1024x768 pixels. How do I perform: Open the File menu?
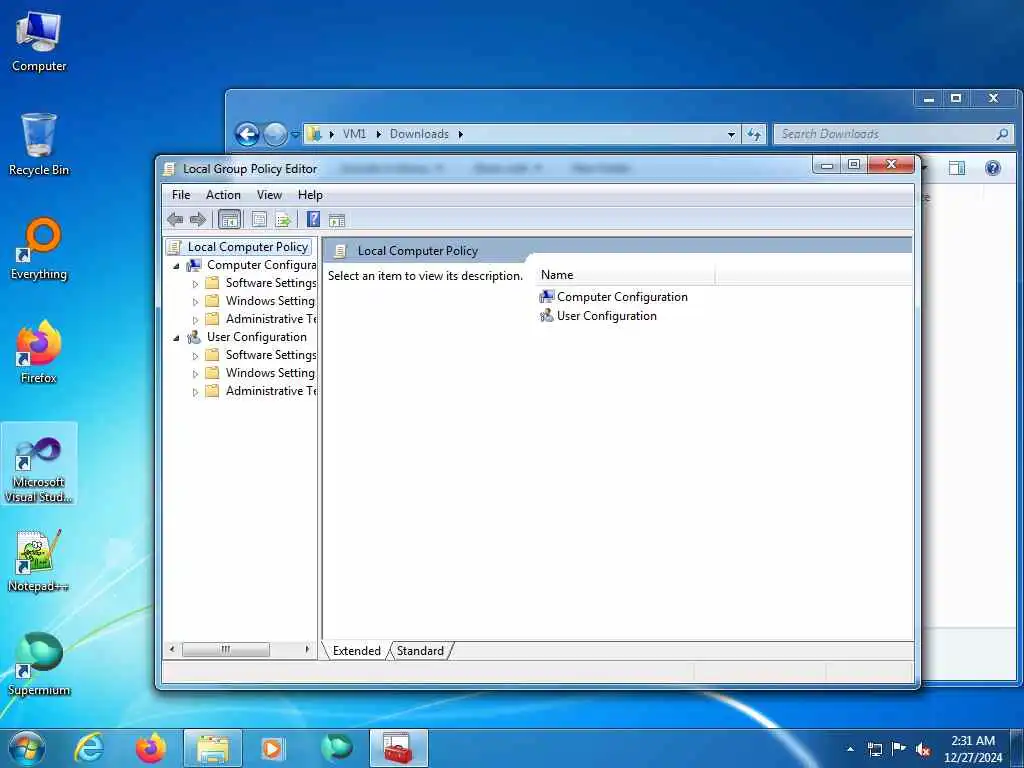point(181,195)
